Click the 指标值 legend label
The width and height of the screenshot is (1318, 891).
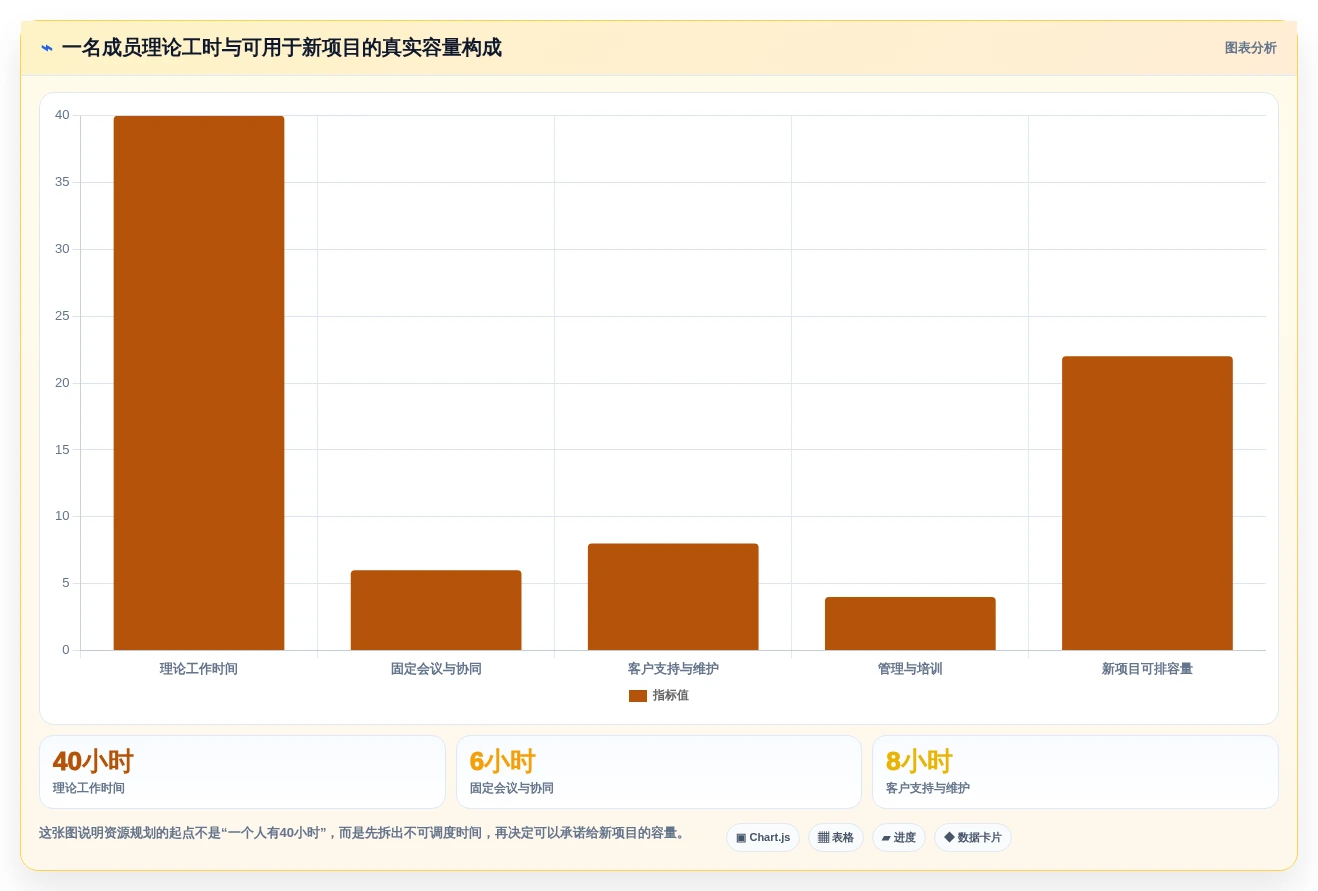670,696
